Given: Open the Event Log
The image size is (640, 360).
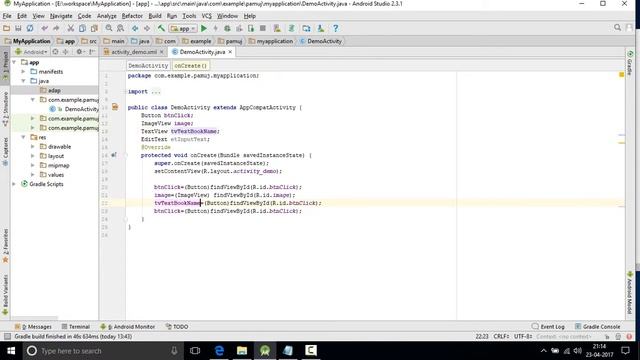Looking at the screenshot, I should (x=548, y=327).
